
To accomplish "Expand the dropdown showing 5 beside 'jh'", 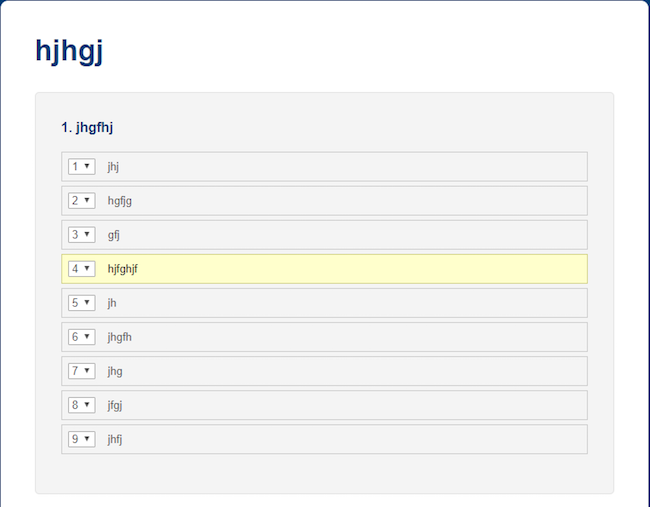I will pyautogui.click(x=82, y=303).
